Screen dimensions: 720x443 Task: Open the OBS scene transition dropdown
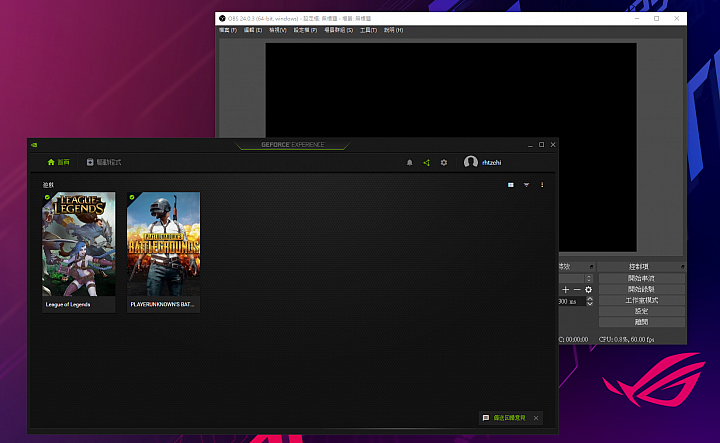pos(576,279)
